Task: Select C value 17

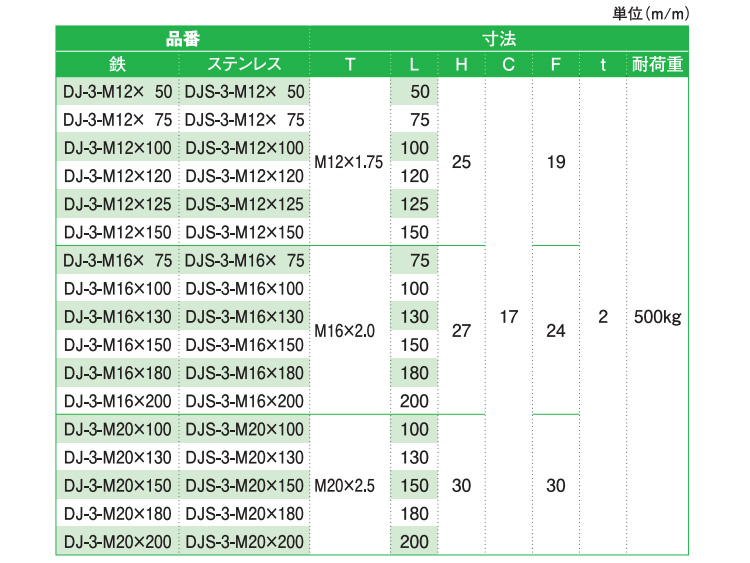Action: tap(508, 317)
